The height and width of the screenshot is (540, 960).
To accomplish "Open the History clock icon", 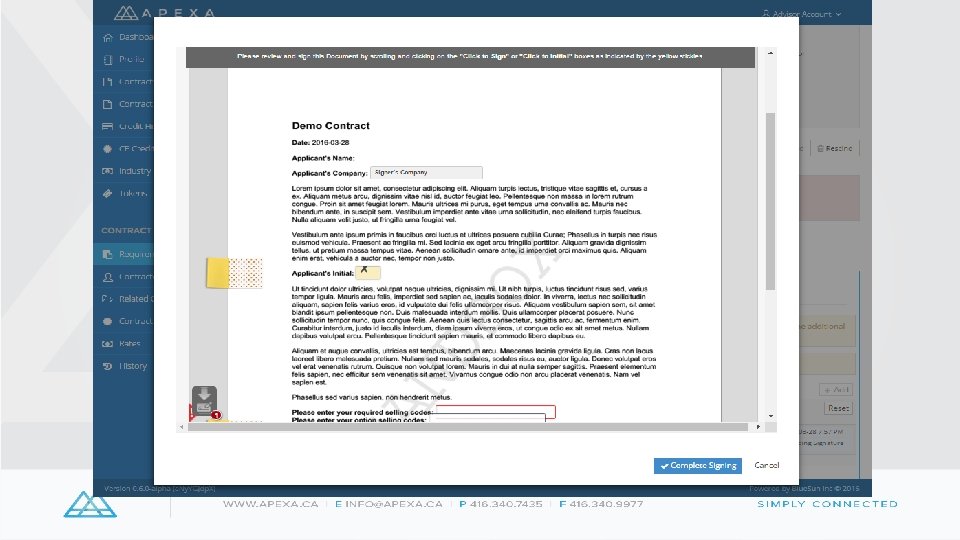I will coord(108,366).
